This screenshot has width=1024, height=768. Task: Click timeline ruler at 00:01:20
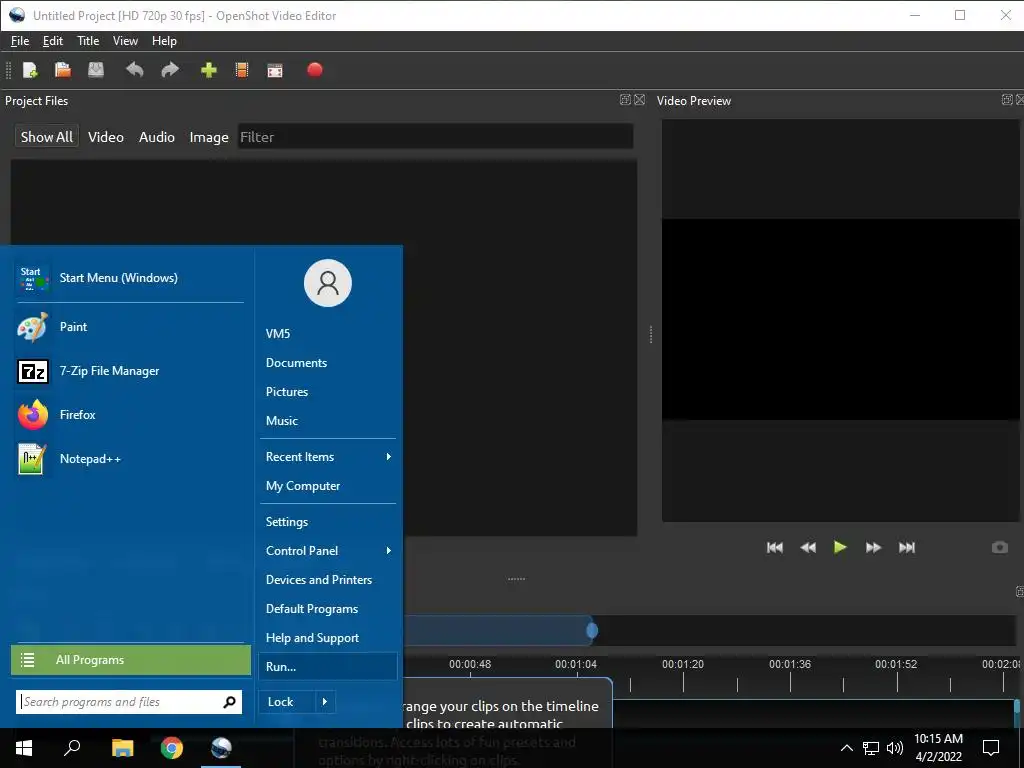pos(683,664)
